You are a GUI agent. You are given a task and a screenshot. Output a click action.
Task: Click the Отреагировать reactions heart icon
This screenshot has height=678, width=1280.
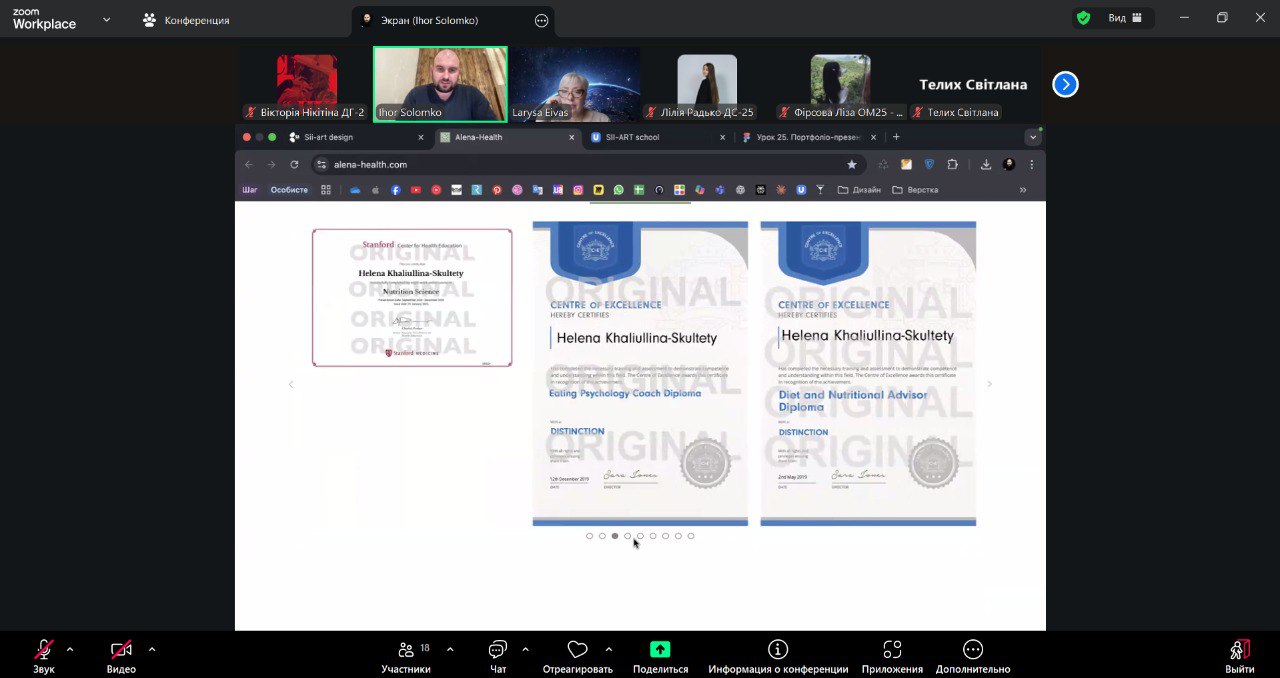(577, 651)
